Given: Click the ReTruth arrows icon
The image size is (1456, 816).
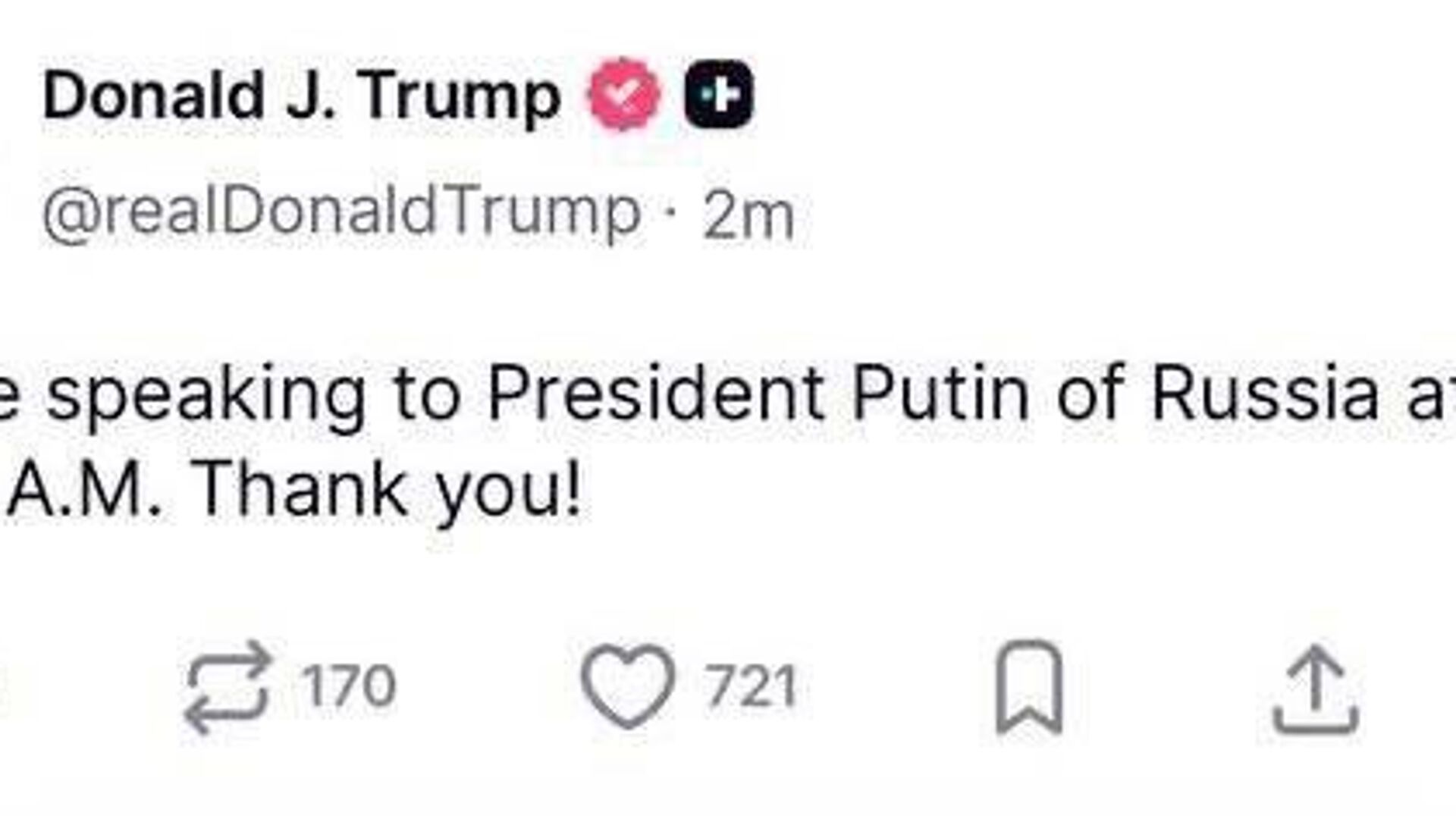Looking at the screenshot, I should [x=228, y=687].
